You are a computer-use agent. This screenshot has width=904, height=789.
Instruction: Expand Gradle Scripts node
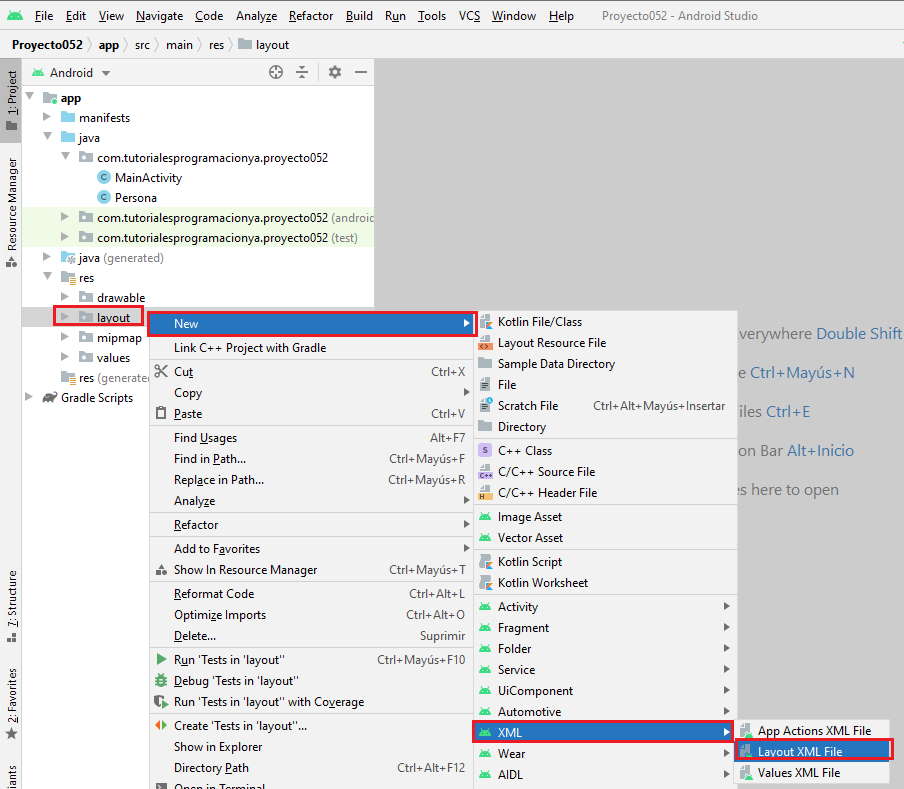point(29,397)
